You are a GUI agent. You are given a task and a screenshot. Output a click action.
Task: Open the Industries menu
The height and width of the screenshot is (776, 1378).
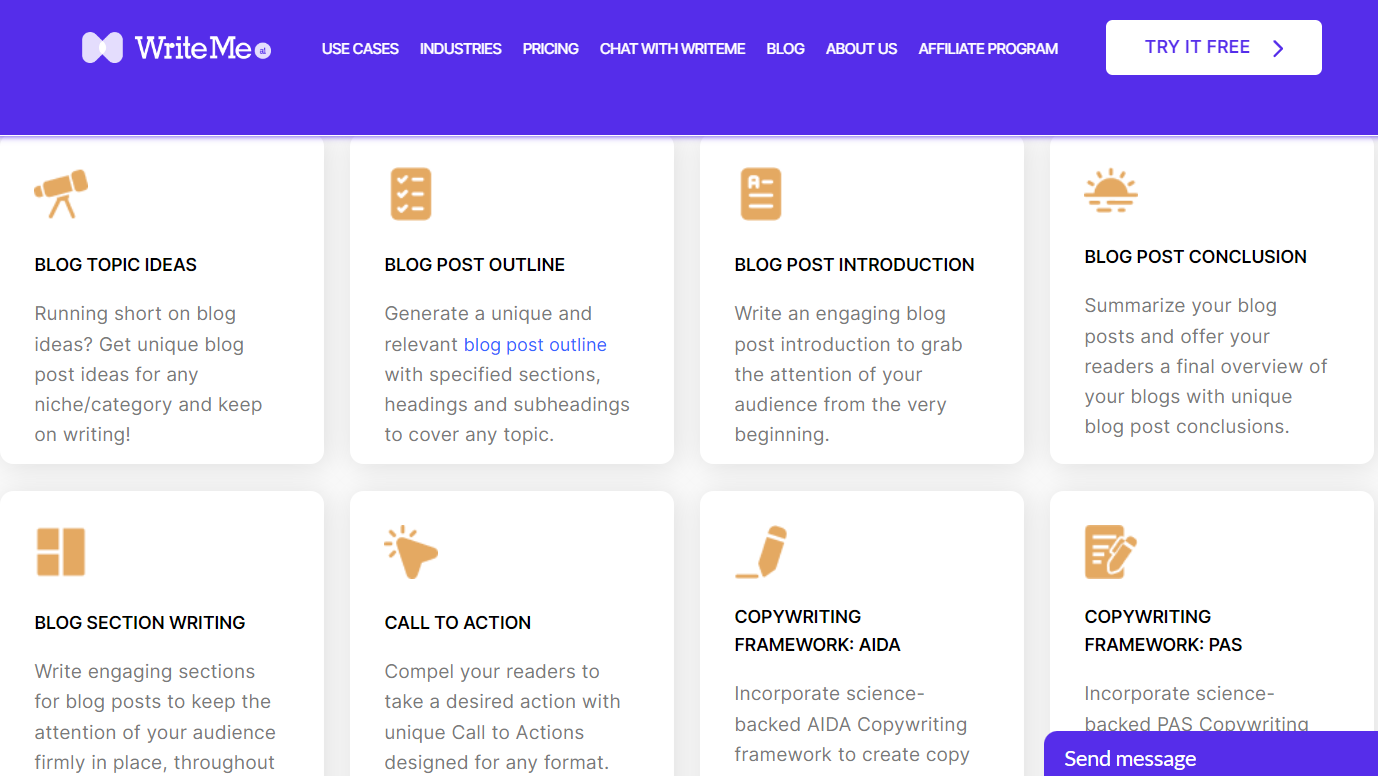tap(460, 49)
